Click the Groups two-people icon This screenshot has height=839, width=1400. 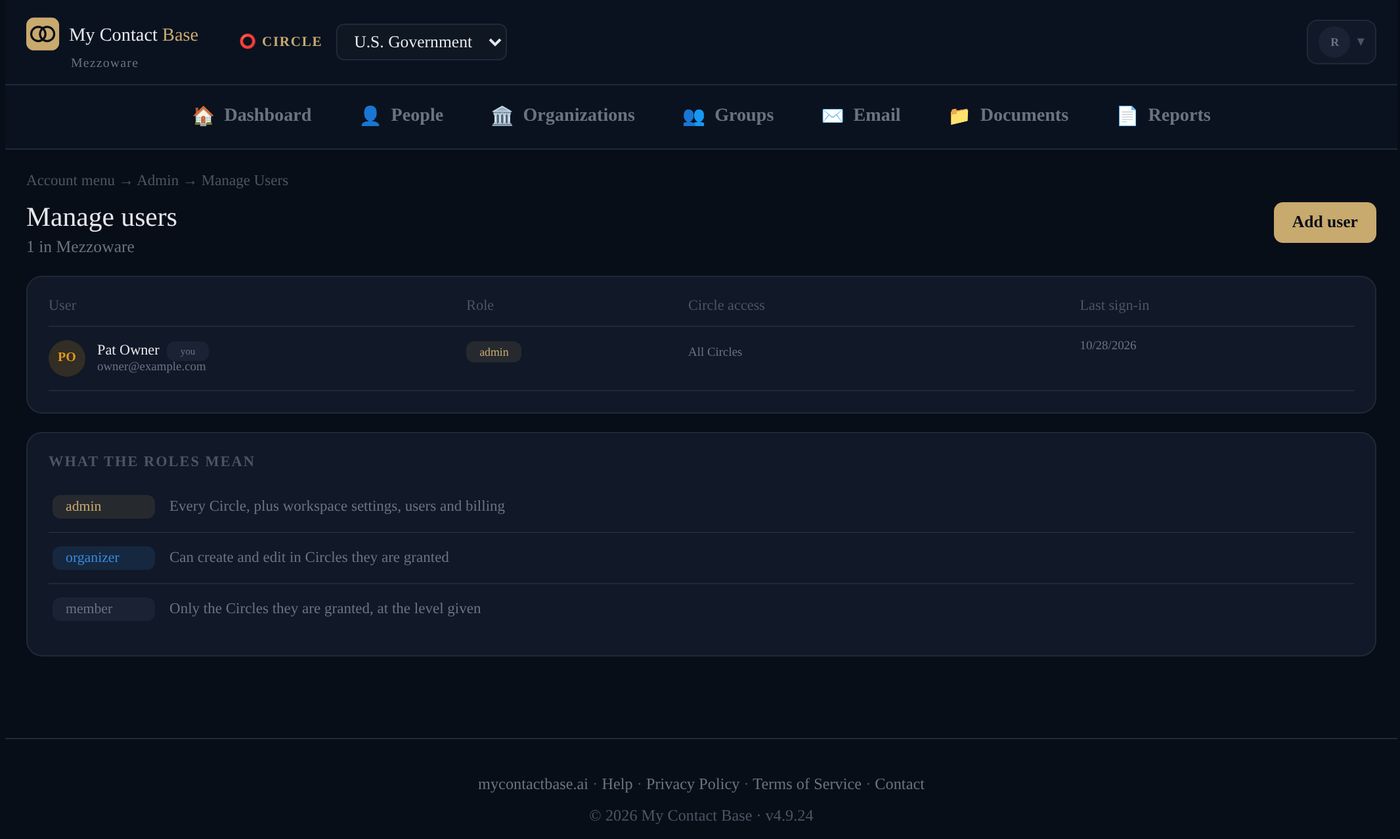pos(693,116)
